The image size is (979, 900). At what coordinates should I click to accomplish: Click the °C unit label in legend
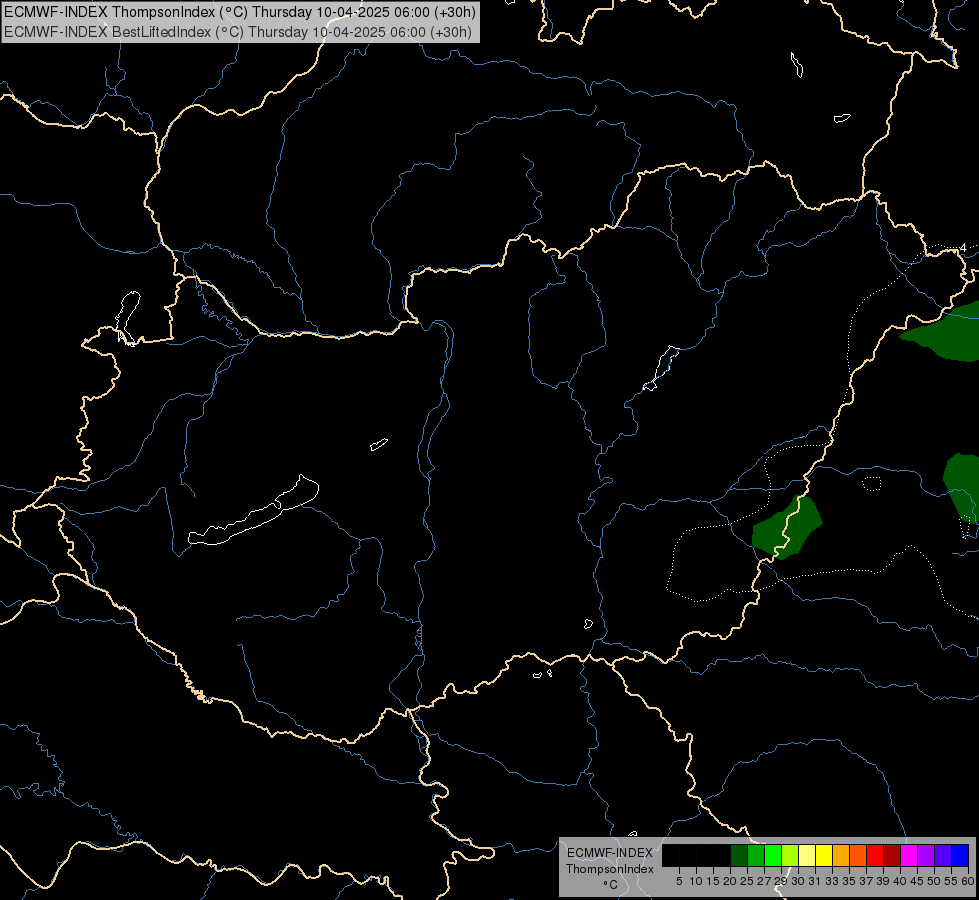611,885
